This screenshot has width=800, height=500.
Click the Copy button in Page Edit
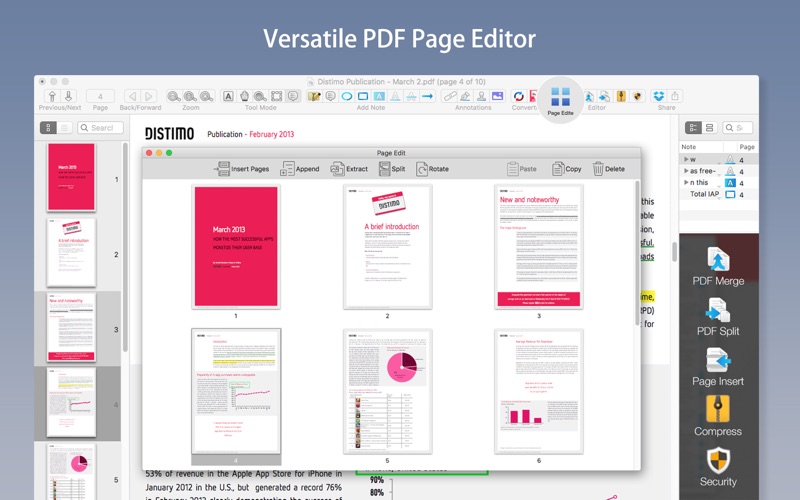(x=566, y=169)
